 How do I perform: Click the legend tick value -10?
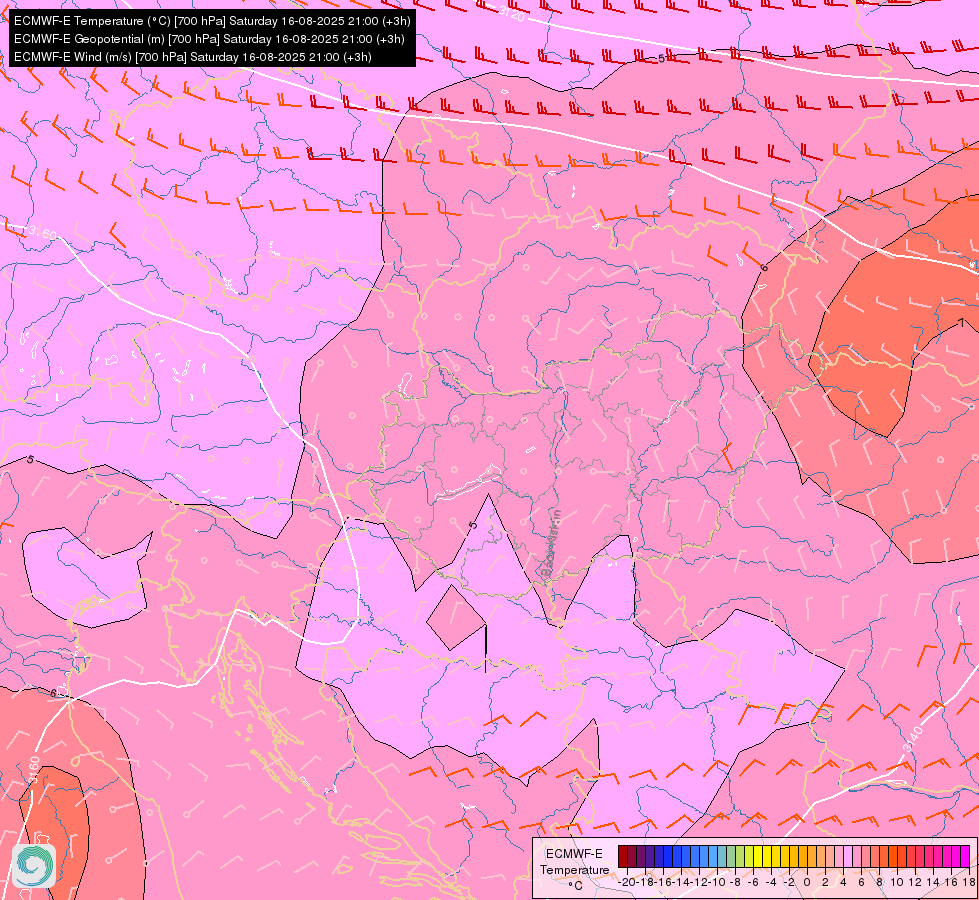coord(717,882)
